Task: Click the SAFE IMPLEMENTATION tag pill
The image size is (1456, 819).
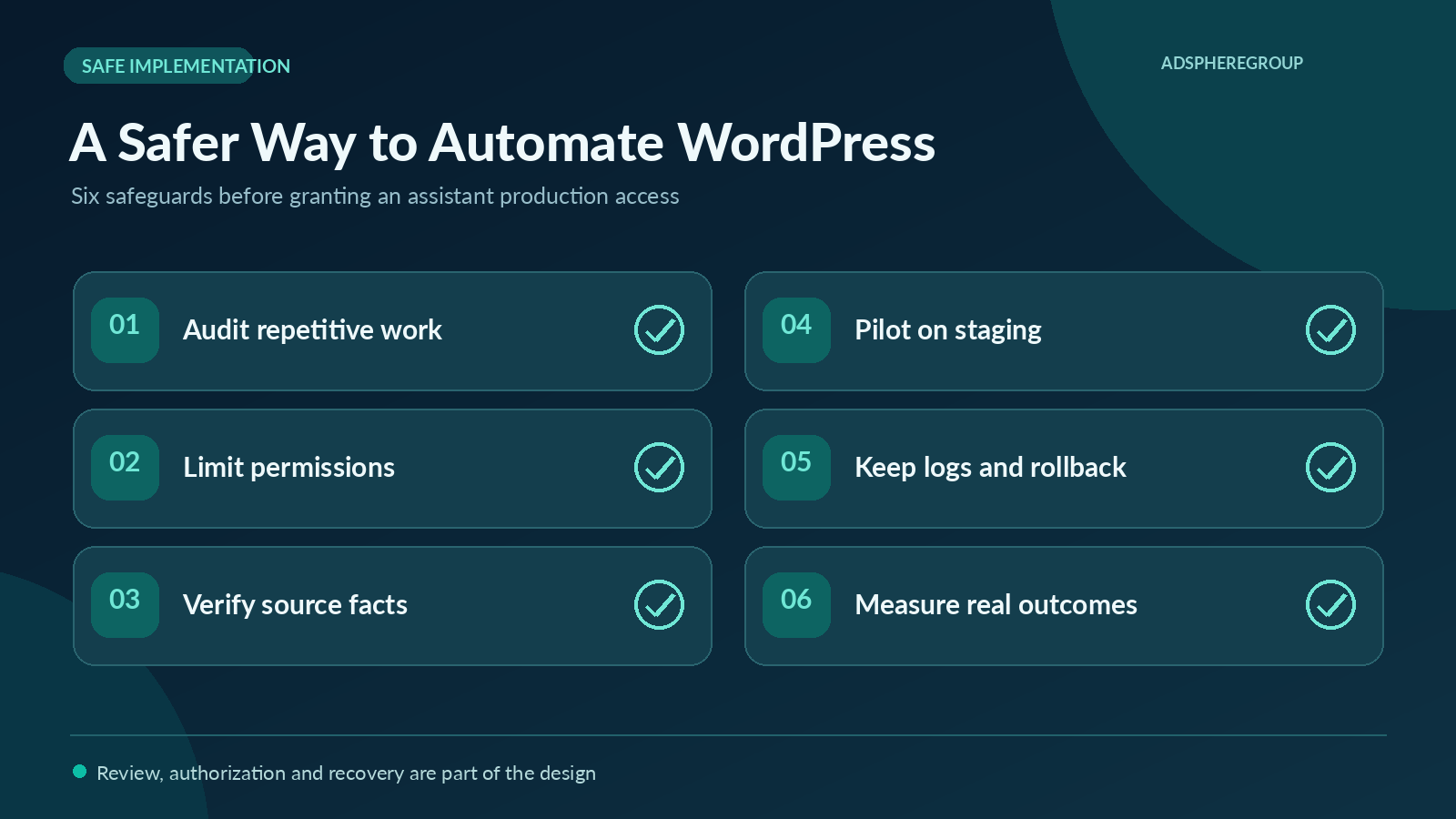Action: pos(159,66)
